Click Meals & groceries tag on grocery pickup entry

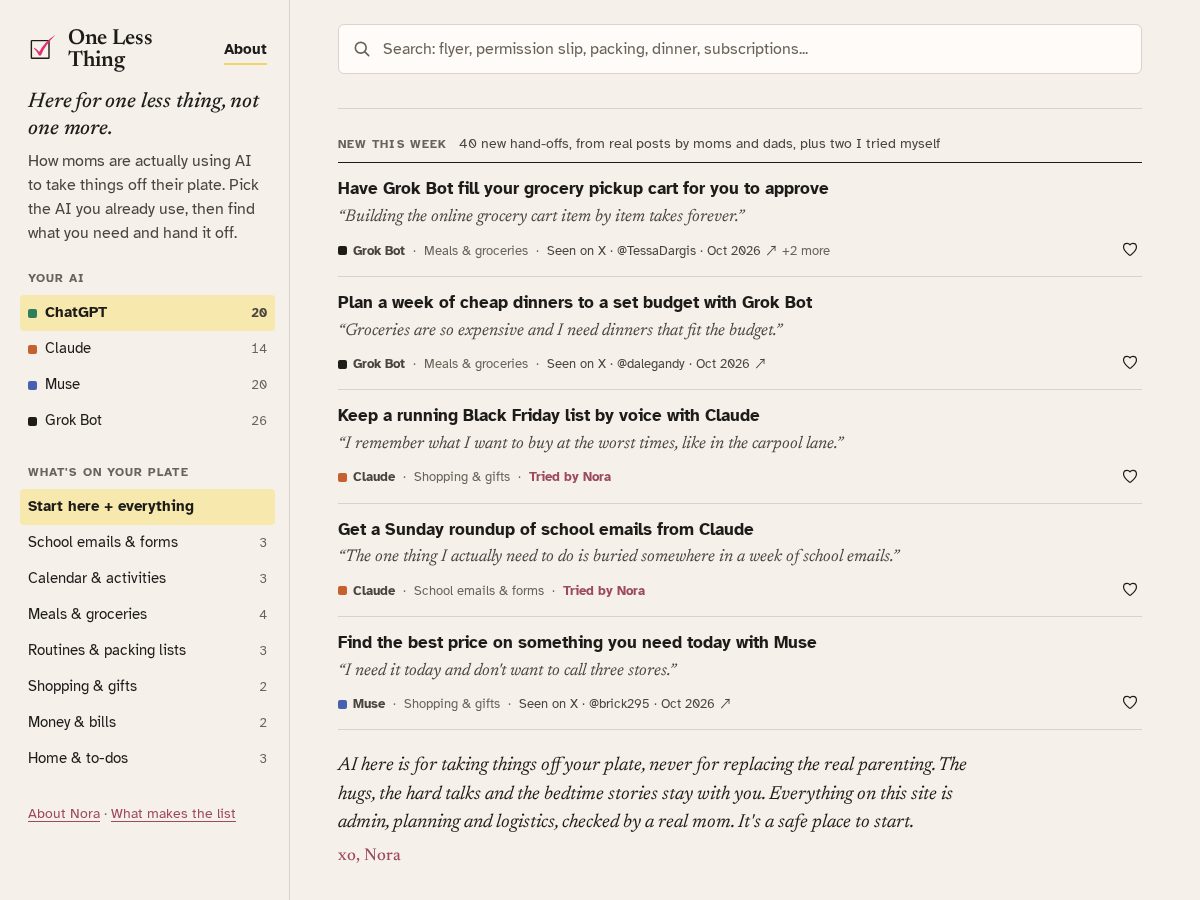coord(476,251)
